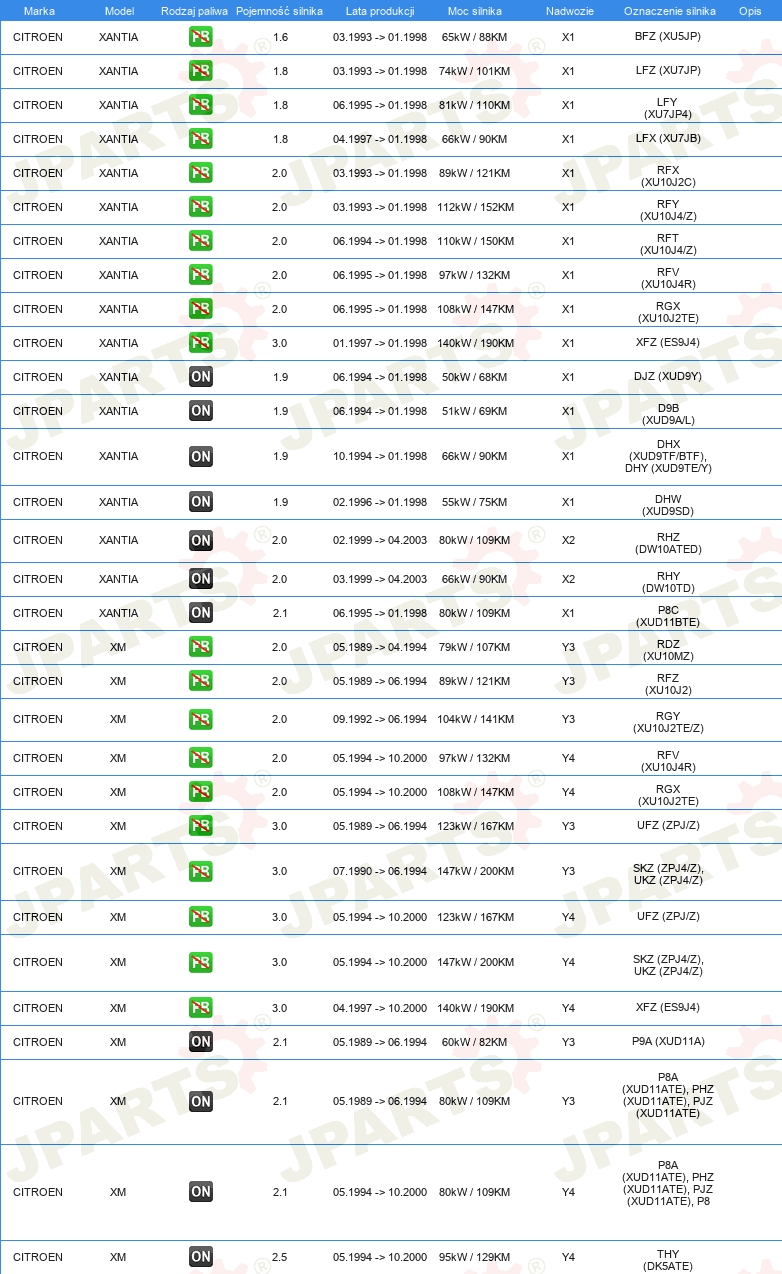782x1274 pixels.
Task: Click the '65kW / 88KM' power cell
Action: coord(474,37)
